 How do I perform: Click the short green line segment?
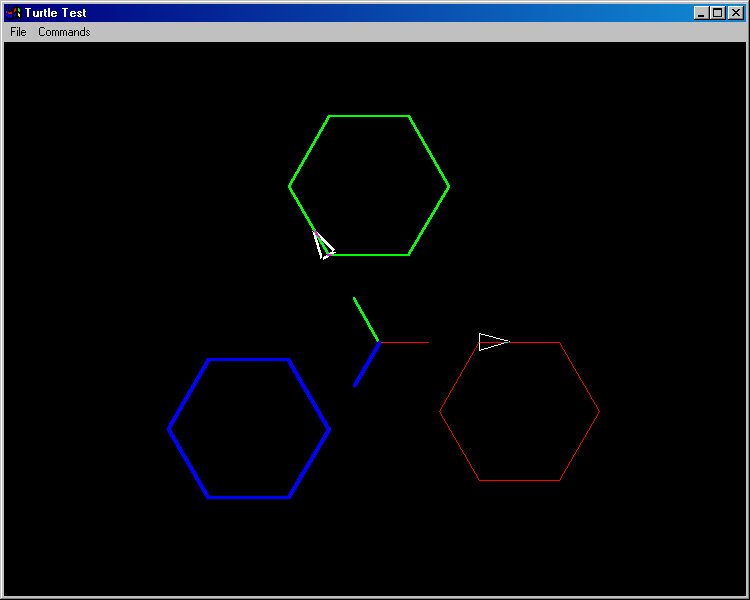pos(366,320)
